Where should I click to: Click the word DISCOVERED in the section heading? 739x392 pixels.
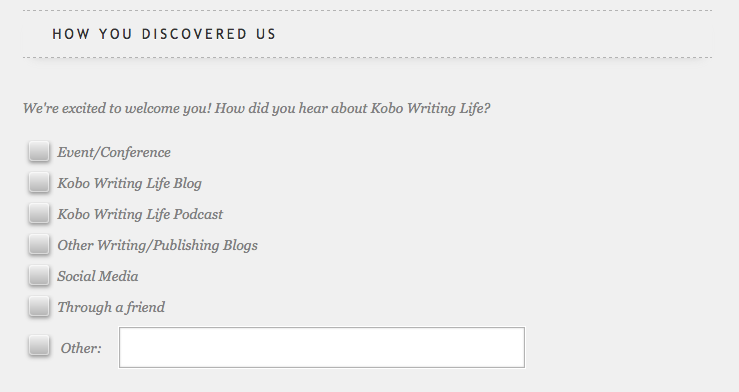tap(195, 34)
